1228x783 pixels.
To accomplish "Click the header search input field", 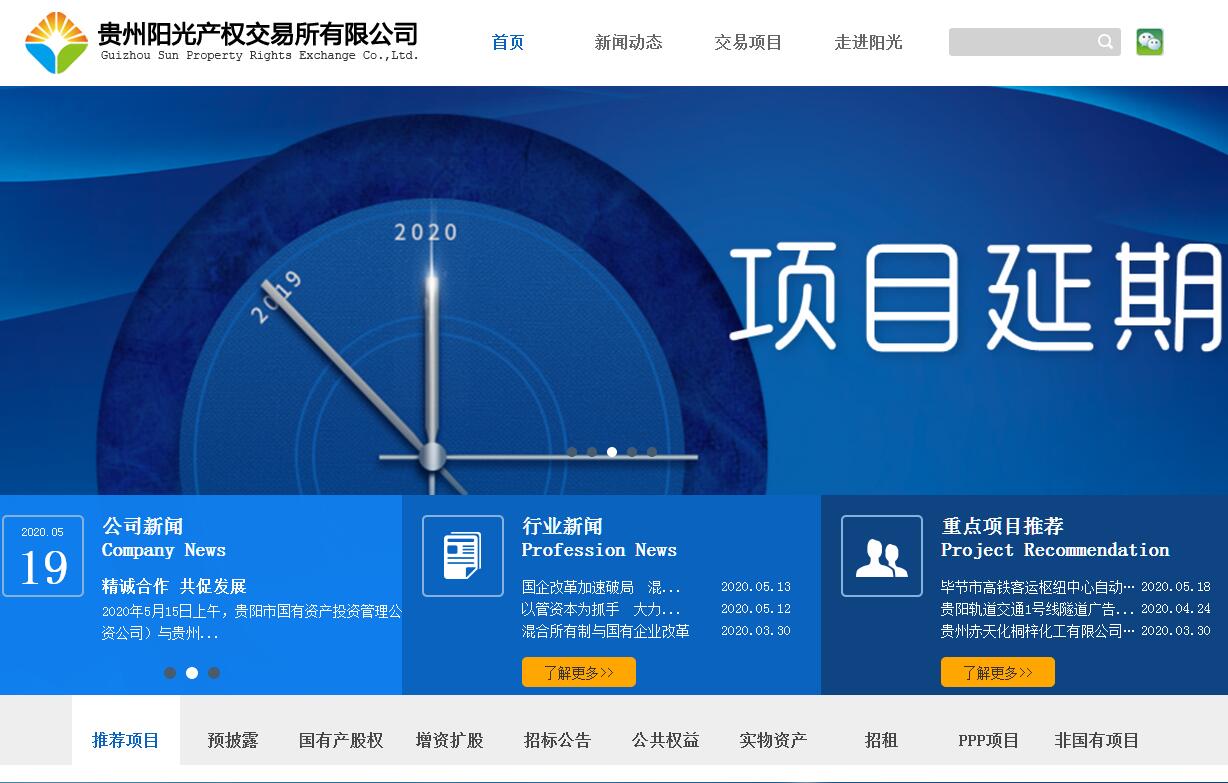I will (x=1020, y=42).
